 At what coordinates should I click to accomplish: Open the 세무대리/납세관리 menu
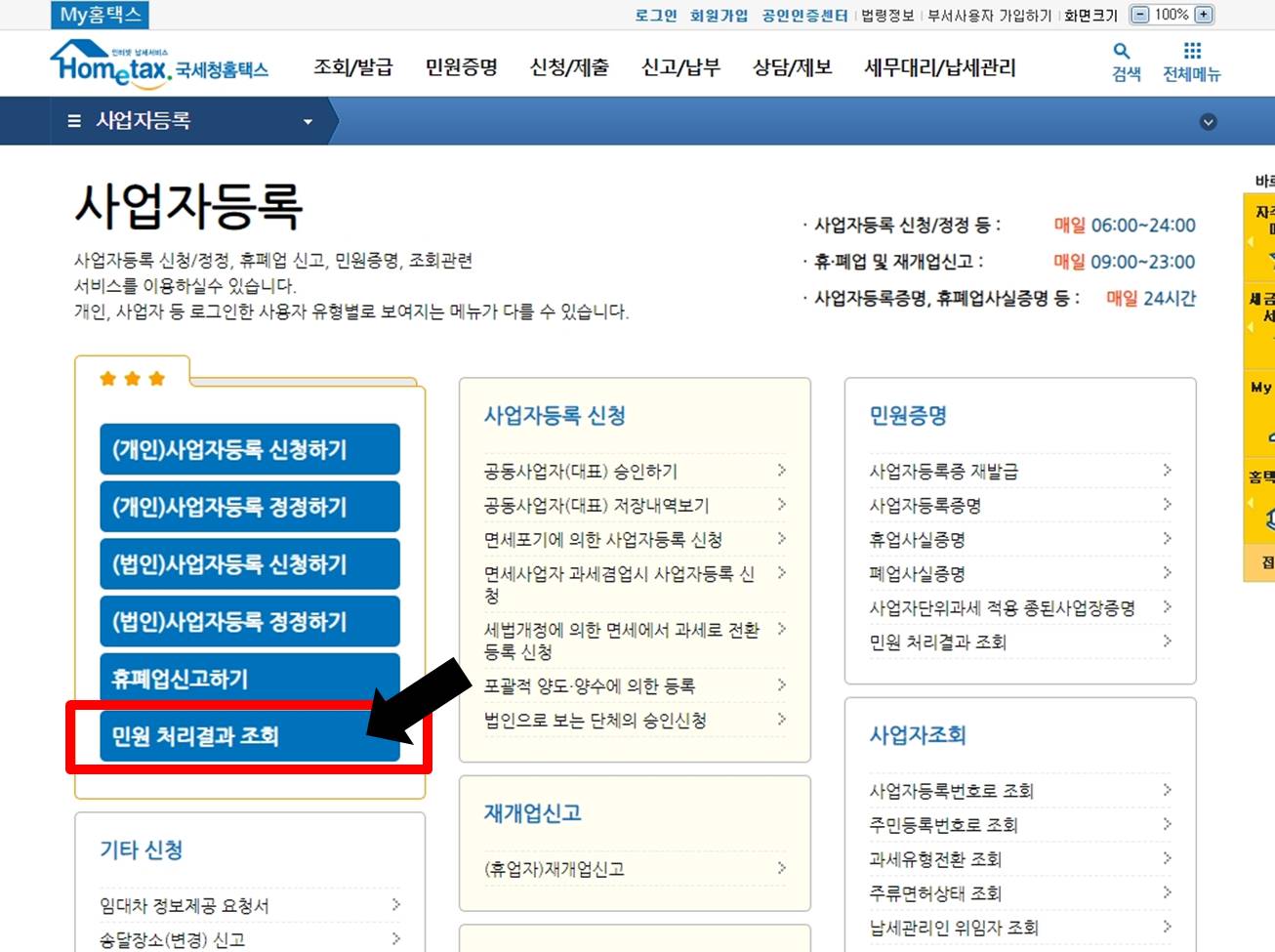[940, 67]
